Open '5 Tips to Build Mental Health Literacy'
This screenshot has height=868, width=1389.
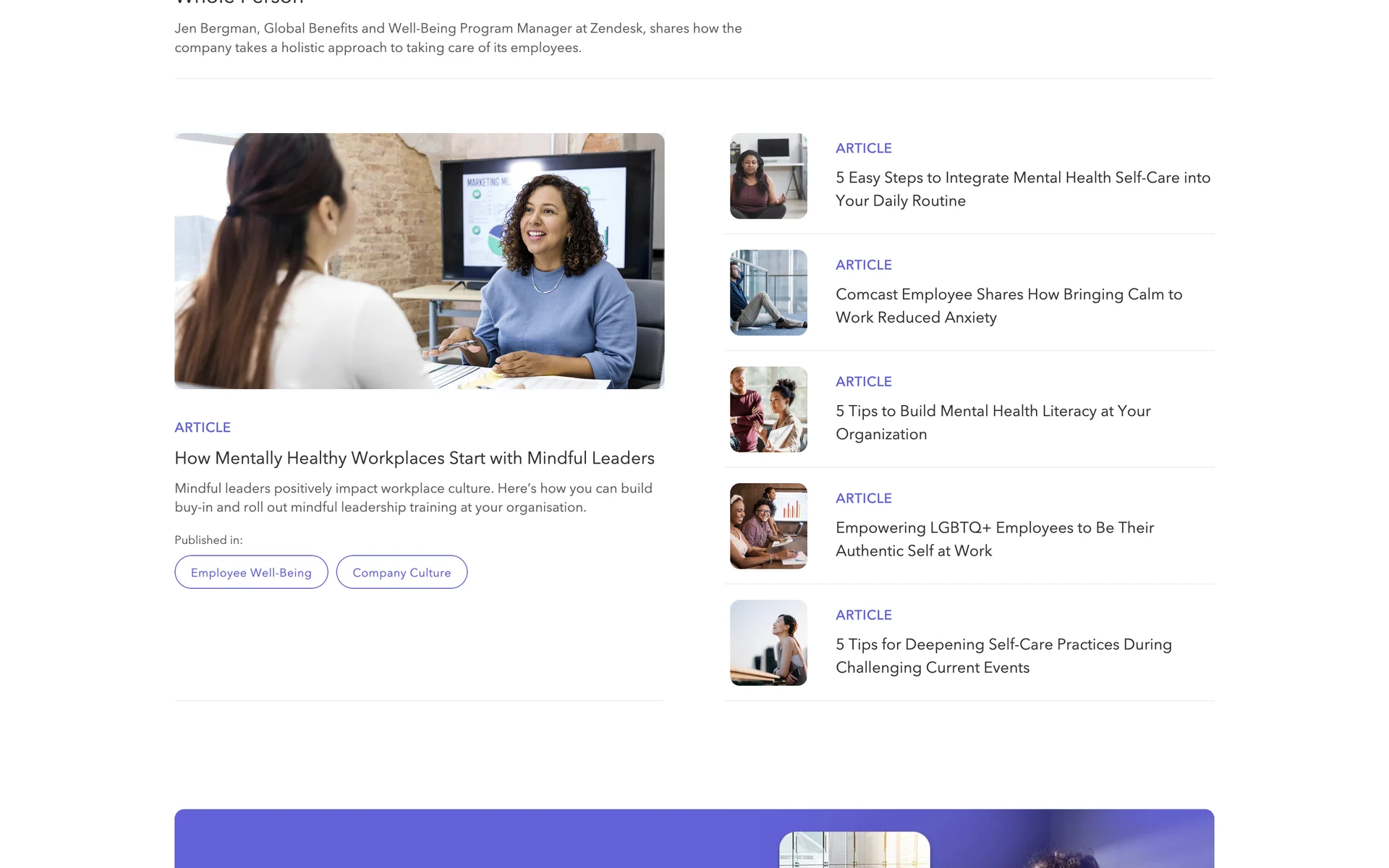tap(993, 422)
